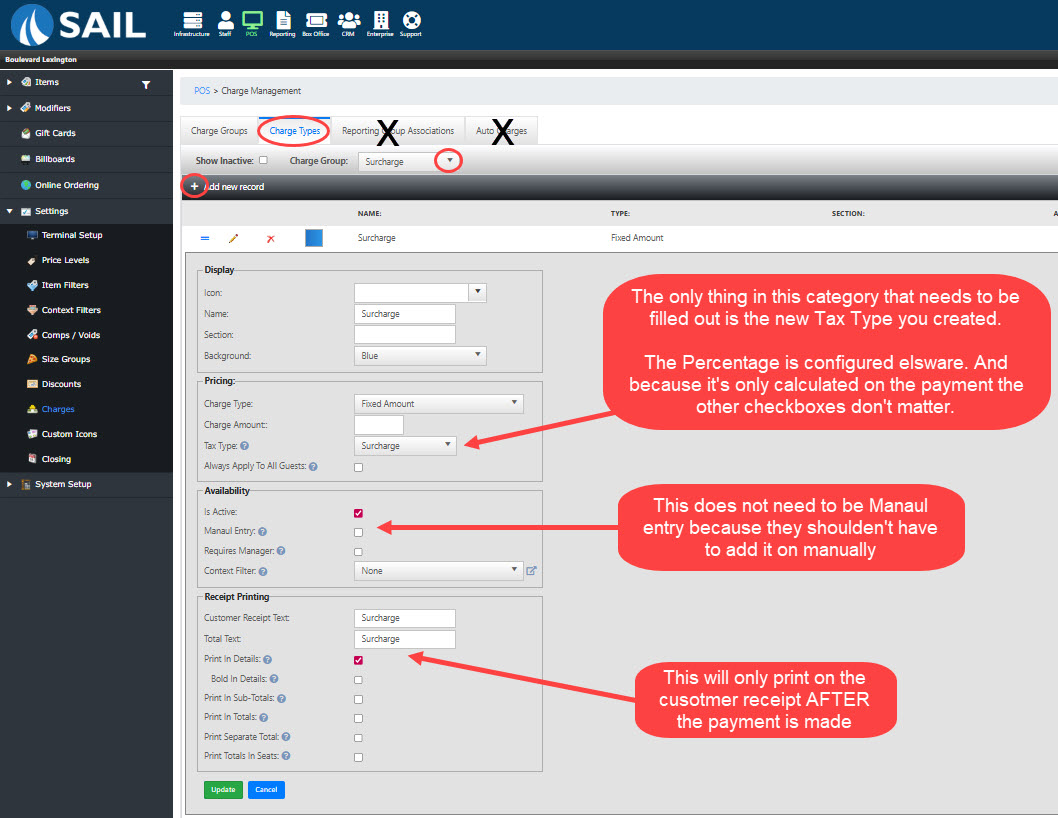Click the pencil edit icon for Surcharge
This screenshot has height=818, width=1058.
(234, 239)
